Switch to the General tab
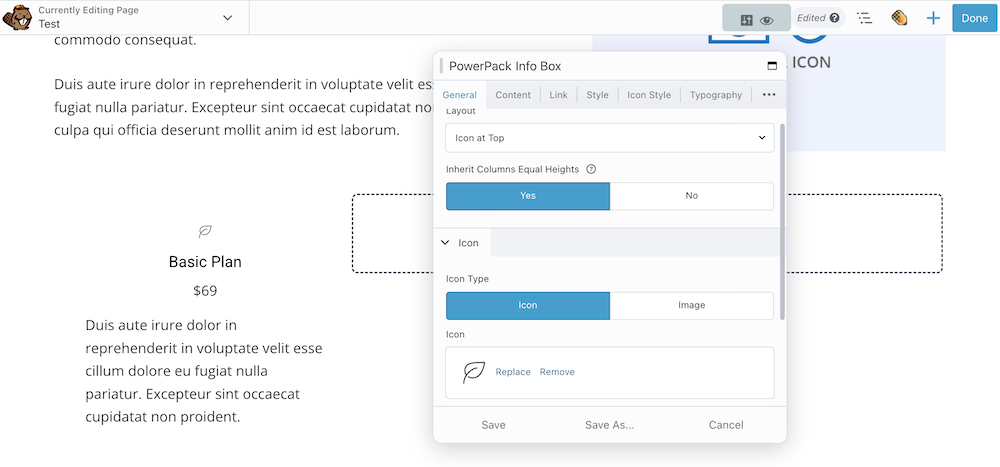Image resolution: width=1000 pixels, height=467 pixels. 459,94
